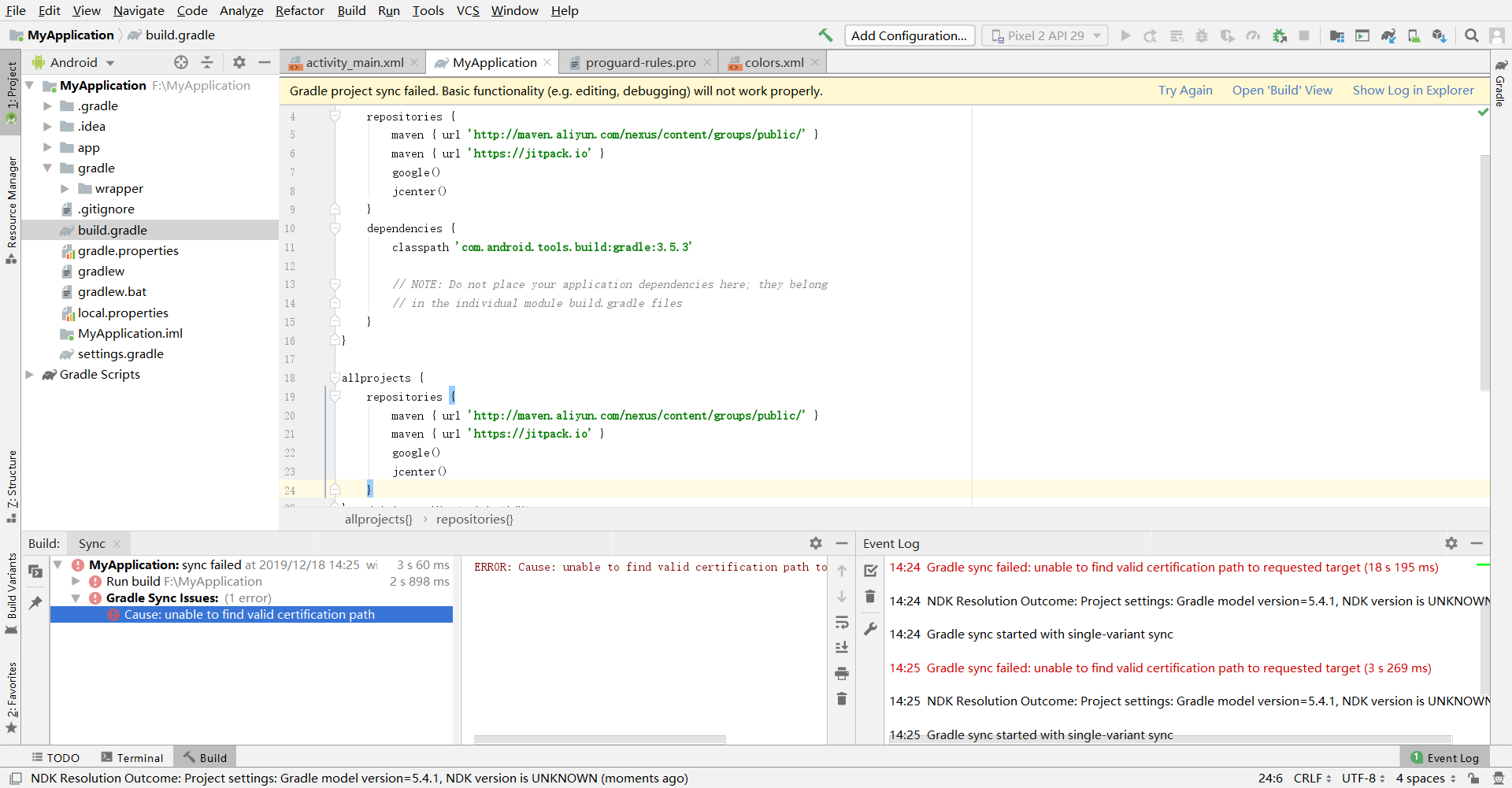Clear build output with trash icon
The width and height of the screenshot is (1512, 788).
(x=842, y=698)
